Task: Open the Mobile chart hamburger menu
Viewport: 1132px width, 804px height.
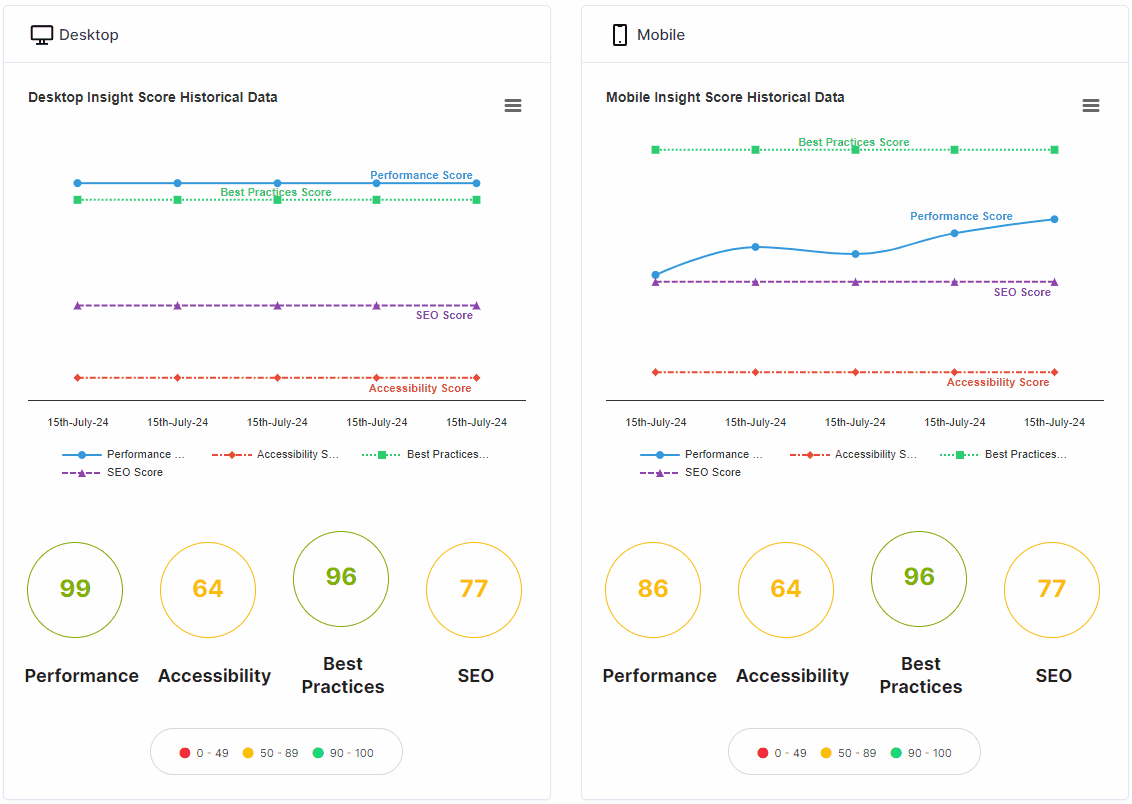Action: pos(1091,105)
